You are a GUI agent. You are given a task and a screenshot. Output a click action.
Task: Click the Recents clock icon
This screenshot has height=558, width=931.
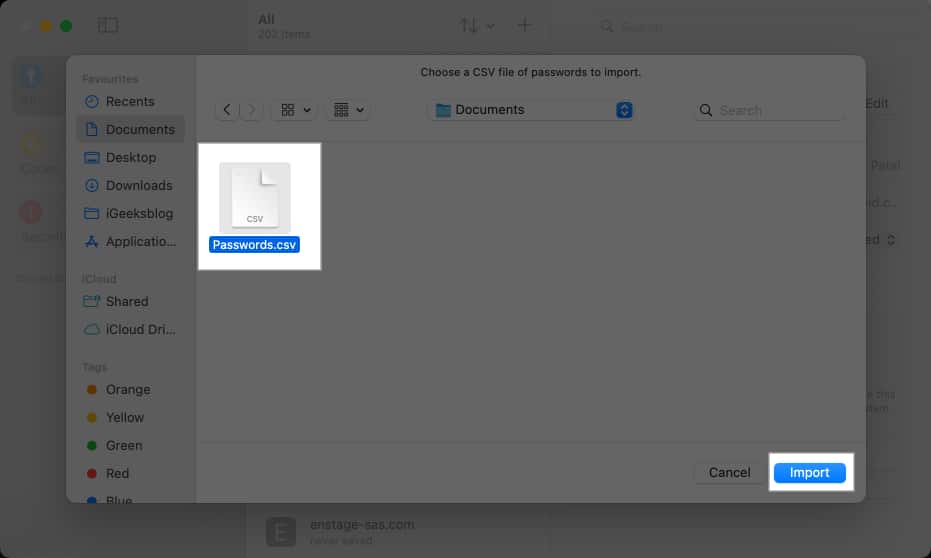click(x=91, y=102)
